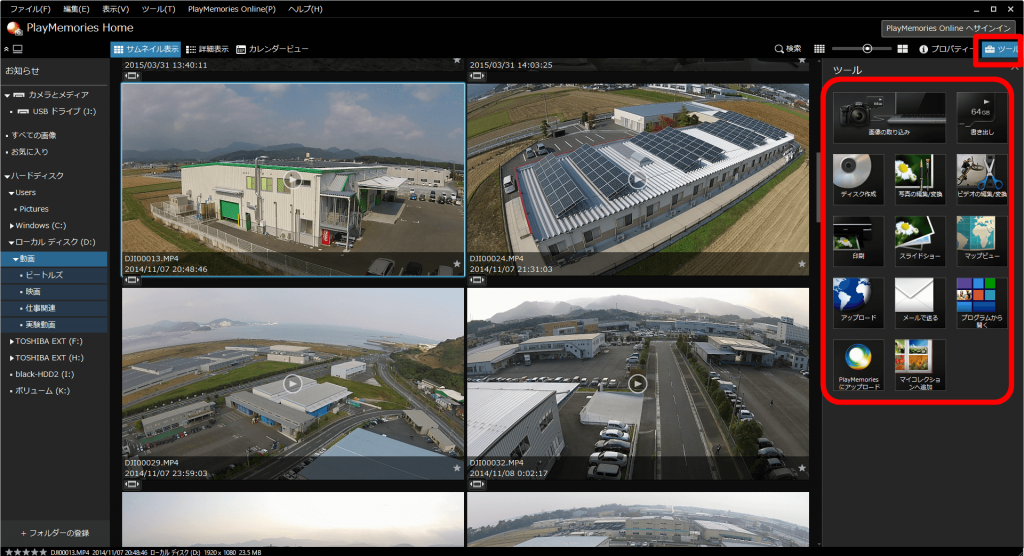Expand the Windows (C:) drive arrow

[12, 226]
